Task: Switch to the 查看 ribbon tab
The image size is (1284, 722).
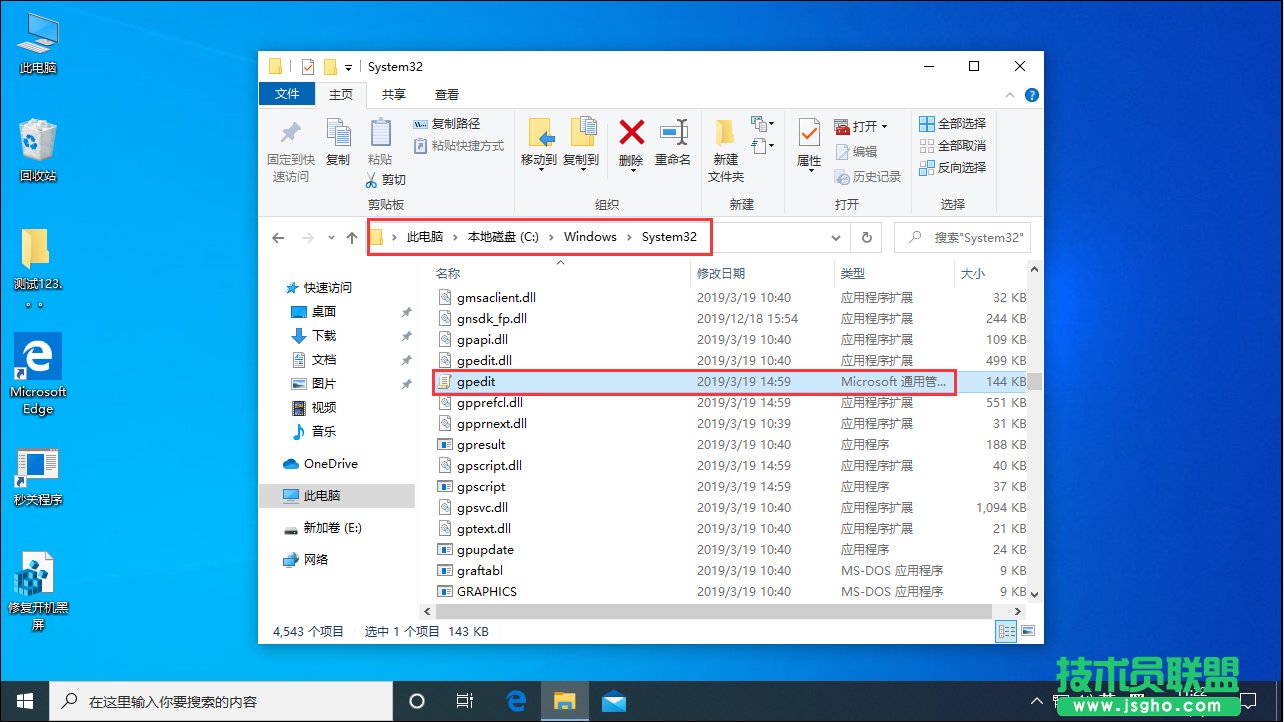Action: [446, 94]
